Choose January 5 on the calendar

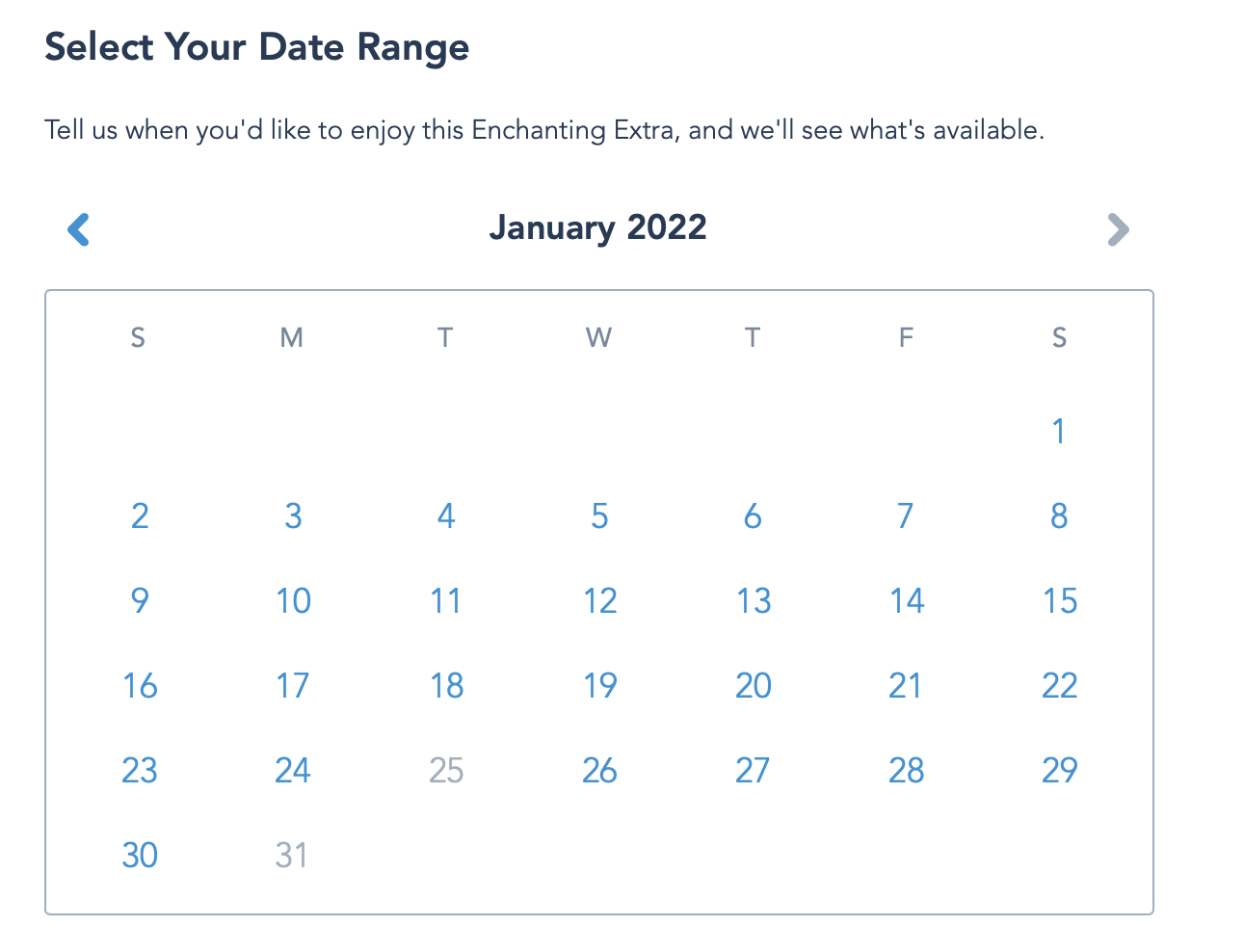point(599,516)
